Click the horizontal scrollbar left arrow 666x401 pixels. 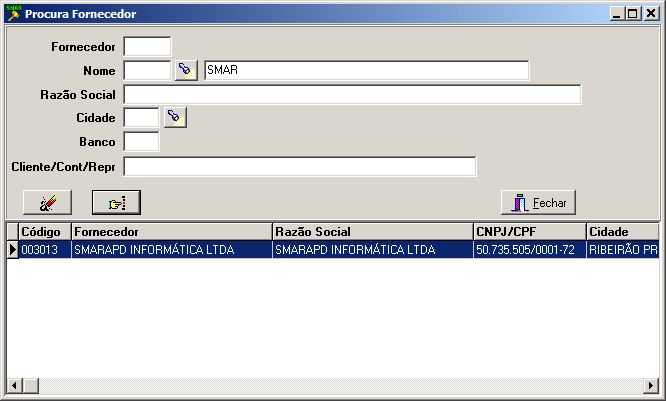(14, 386)
